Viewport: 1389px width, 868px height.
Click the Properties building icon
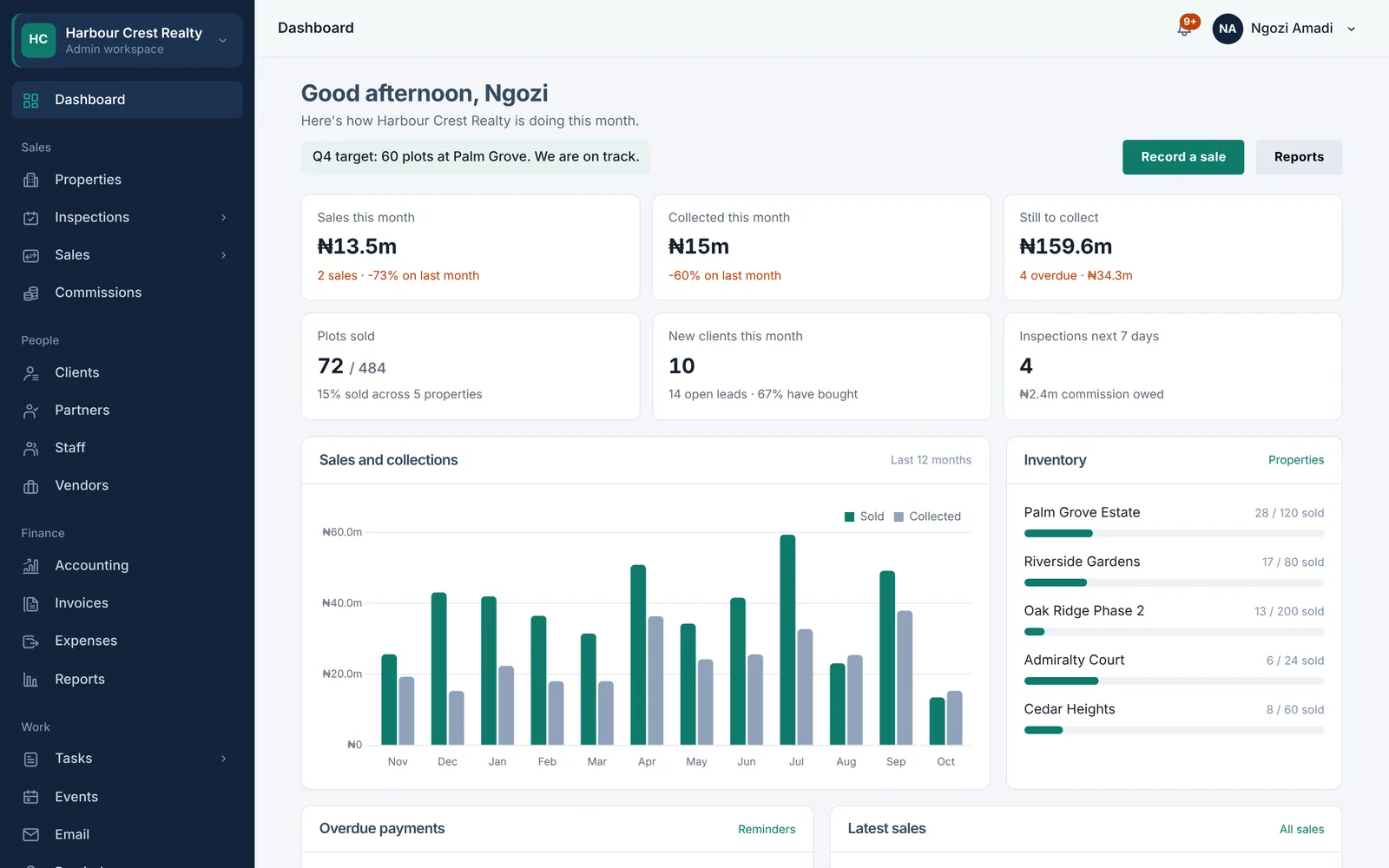(31, 180)
